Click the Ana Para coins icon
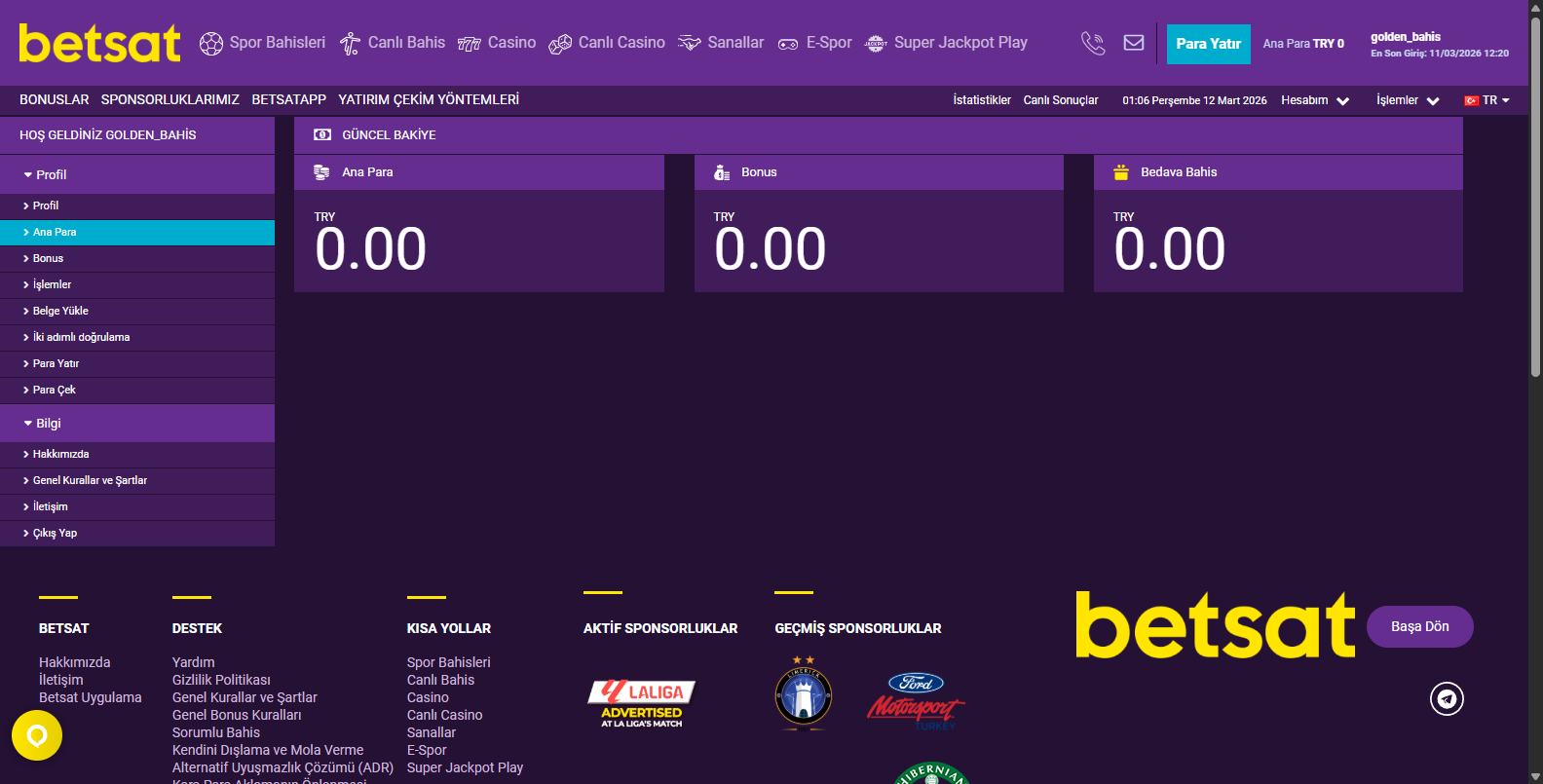Viewport: 1543px width, 784px height. [321, 172]
